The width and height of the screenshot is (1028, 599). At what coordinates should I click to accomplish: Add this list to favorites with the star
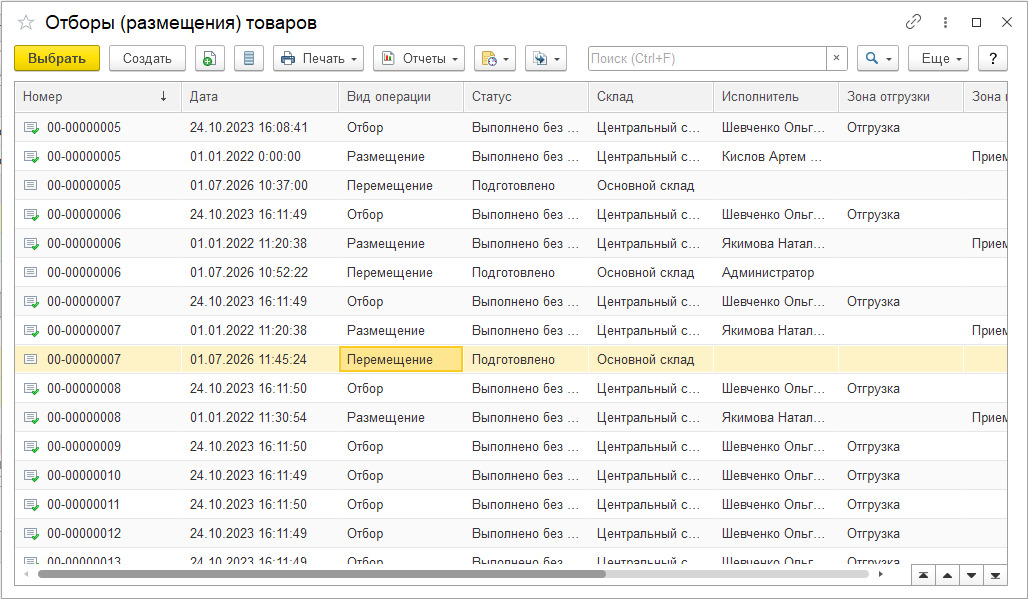[x=26, y=23]
